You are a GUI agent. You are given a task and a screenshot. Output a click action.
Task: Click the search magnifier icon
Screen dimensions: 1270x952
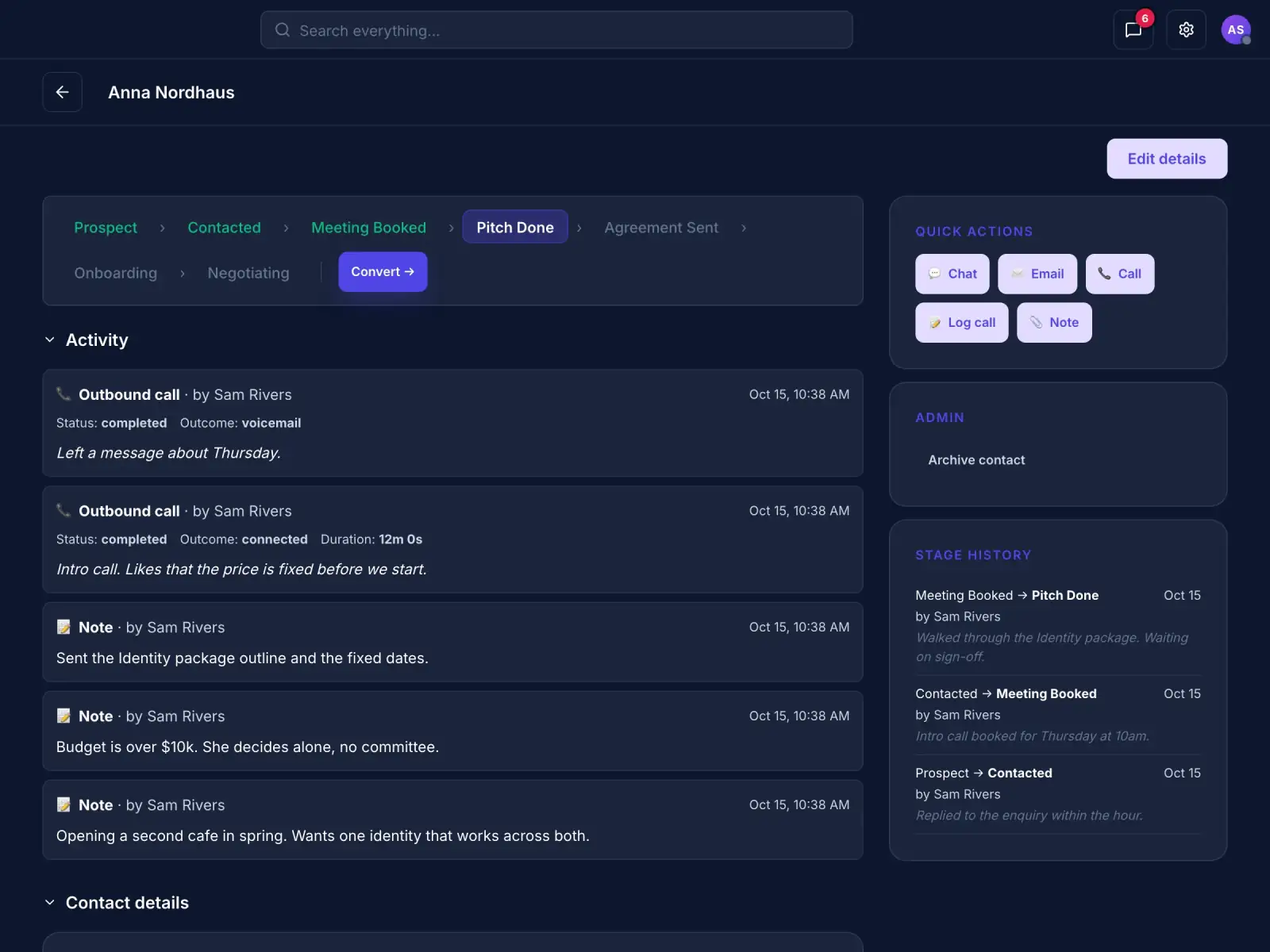tap(283, 30)
